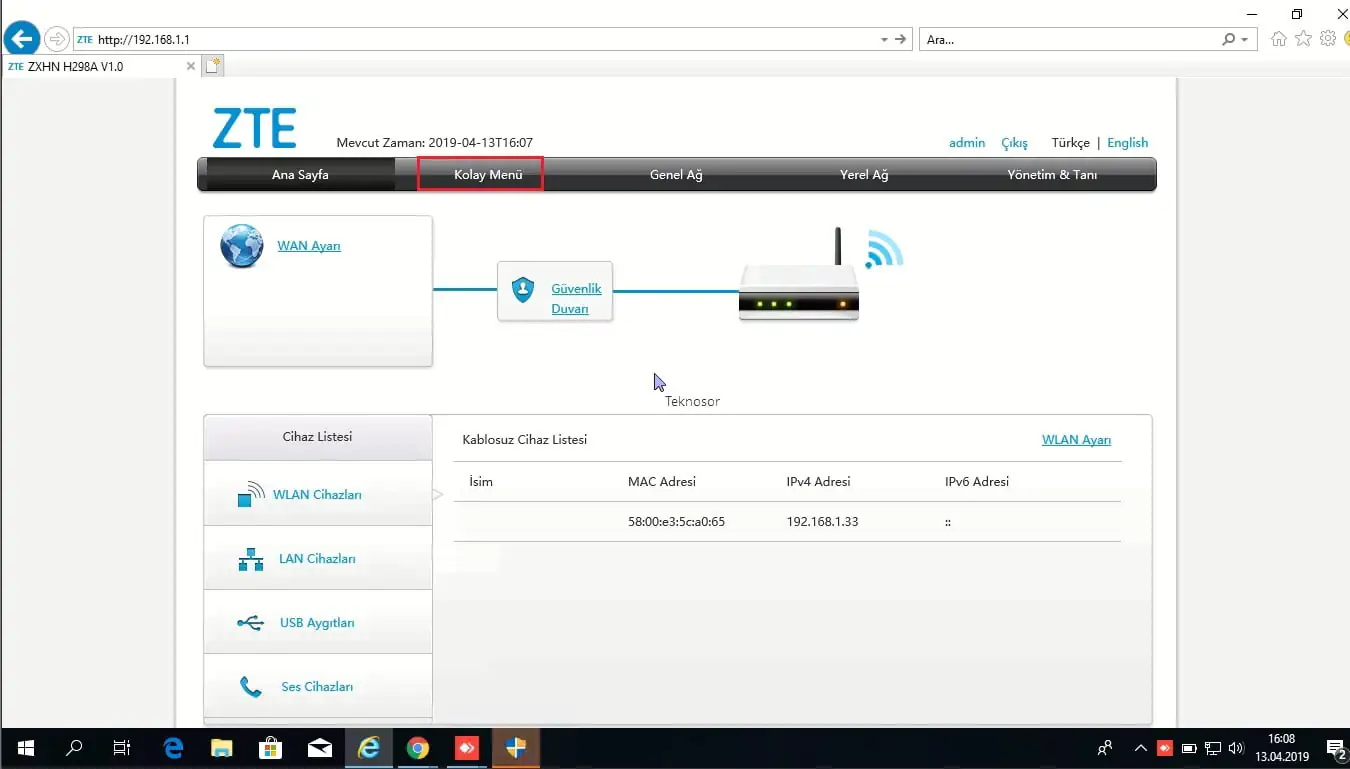Expand the search provider dropdown arrow
Viewport: 1350px width, 769px height.
point(1244,40)
